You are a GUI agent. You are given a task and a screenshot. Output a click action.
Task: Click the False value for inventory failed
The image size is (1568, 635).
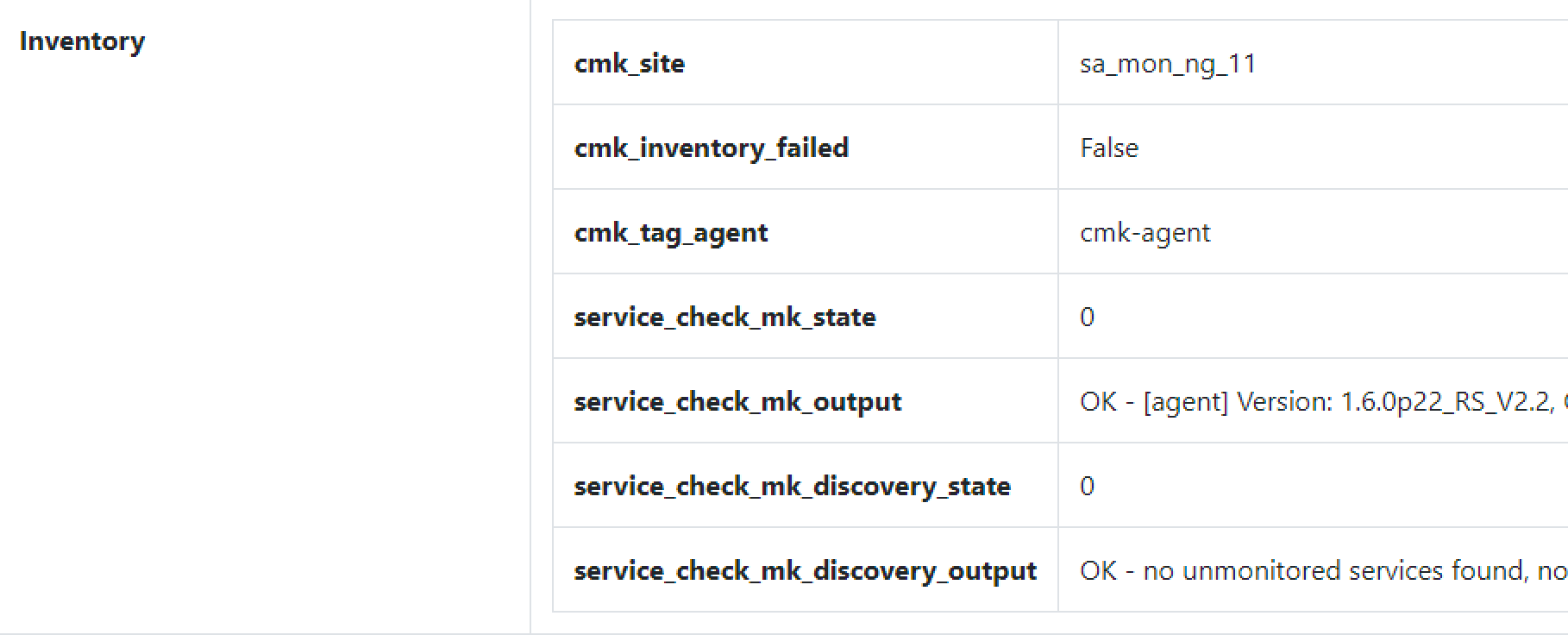point(1109,148)
